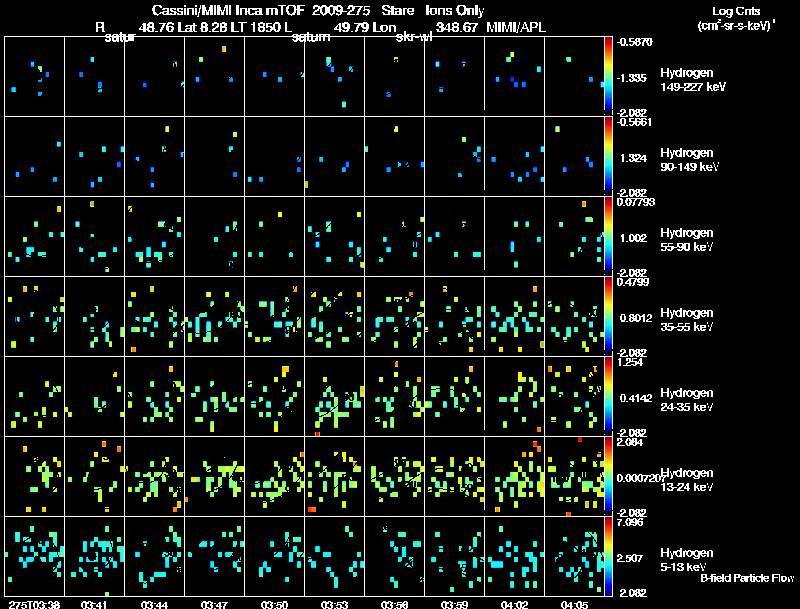800x609 pixels.
Task: Click the MIMI/APL credit text
Action: coord(516,28)
